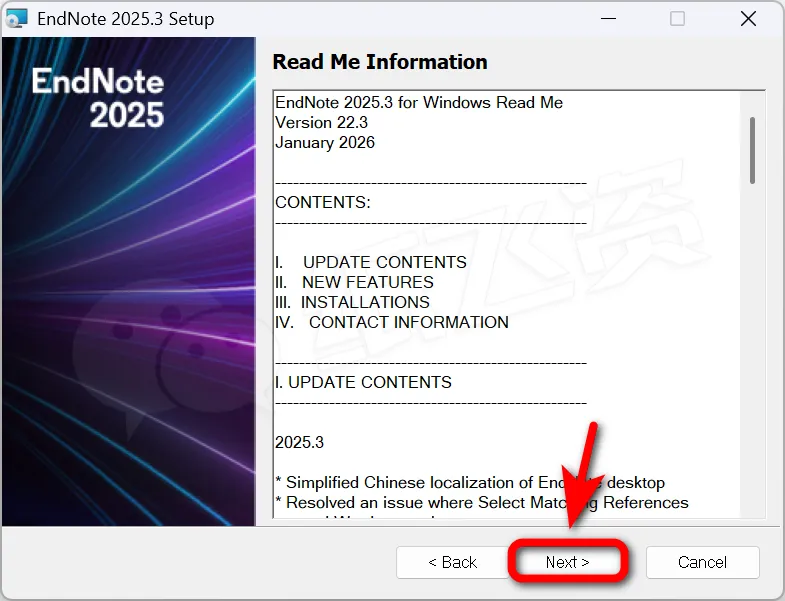Screen dimensions: 785x601
Task: Click the 'III. INSTALLATIONS' contents line
Action: coord(352,302)
